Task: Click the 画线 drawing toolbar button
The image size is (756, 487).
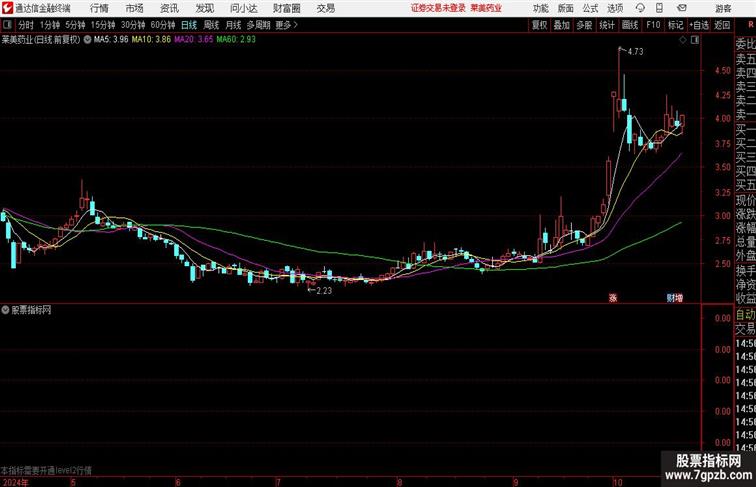Action: point(630,25)
